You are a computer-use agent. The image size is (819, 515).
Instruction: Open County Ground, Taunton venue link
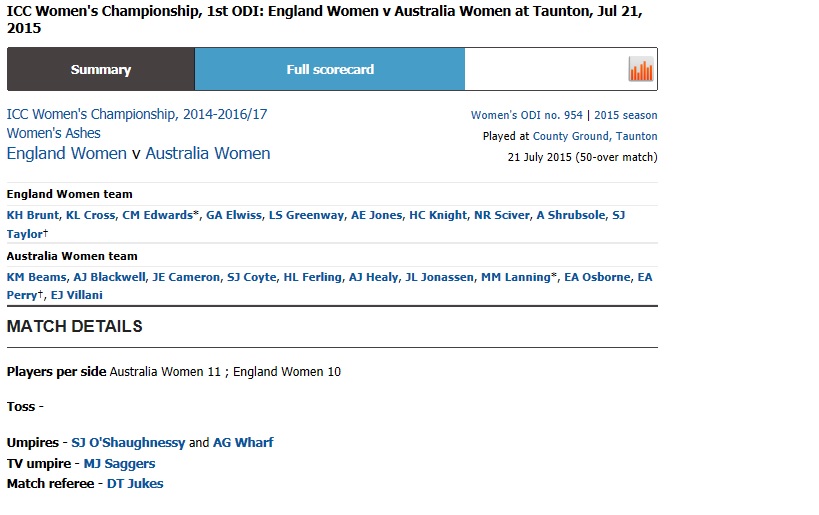(x=595, y=136)
